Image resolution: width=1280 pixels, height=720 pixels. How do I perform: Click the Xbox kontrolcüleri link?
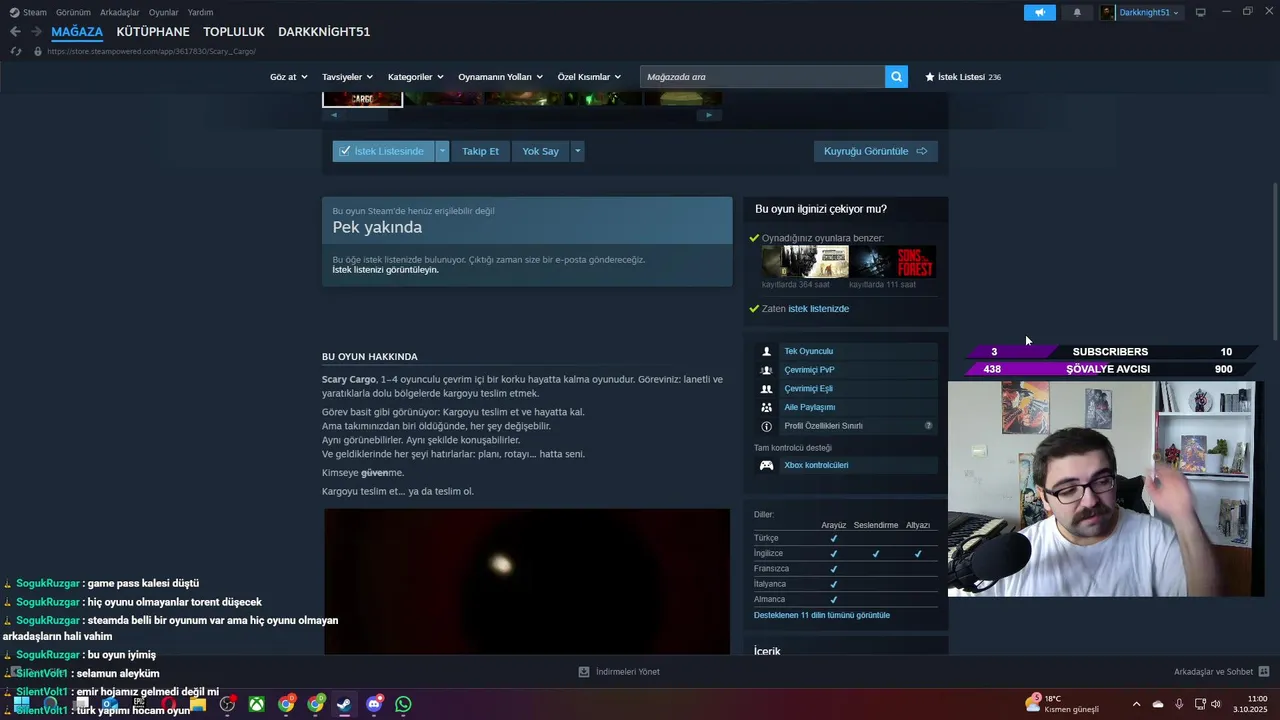click(816, 465)
